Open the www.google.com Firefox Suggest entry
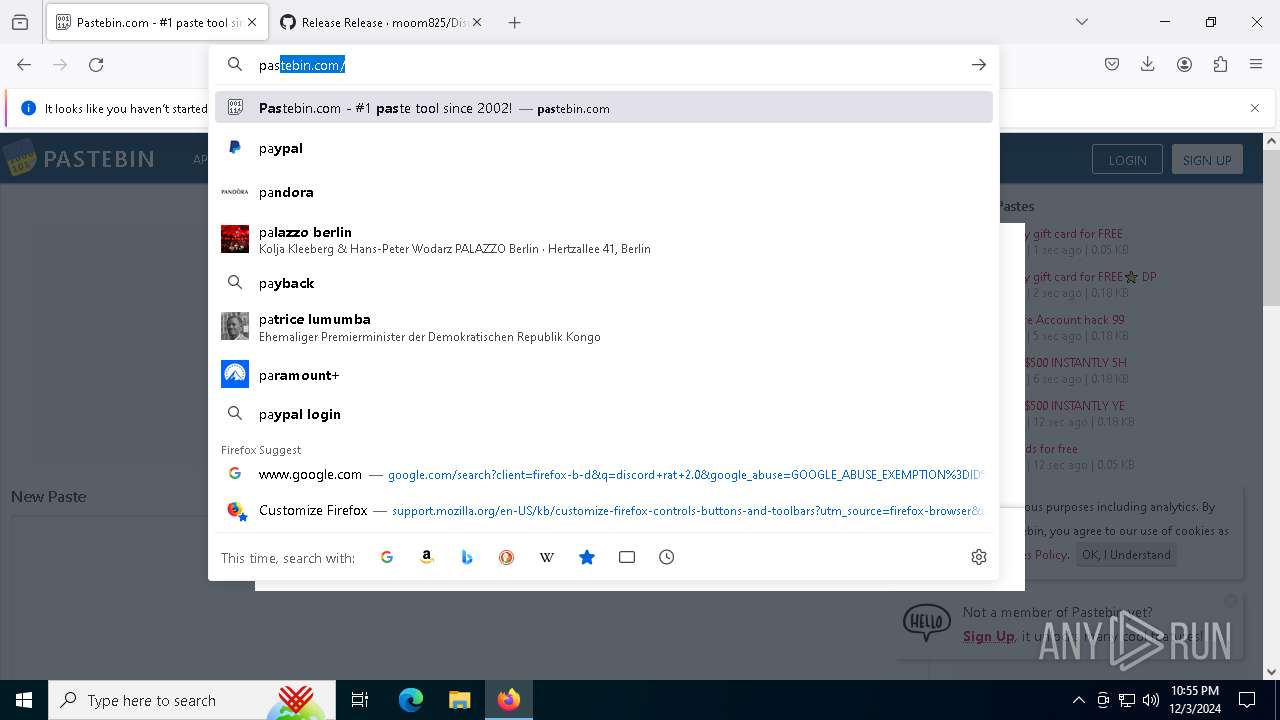This screenshot has width=1280, height=720. (x=604, y=474)
